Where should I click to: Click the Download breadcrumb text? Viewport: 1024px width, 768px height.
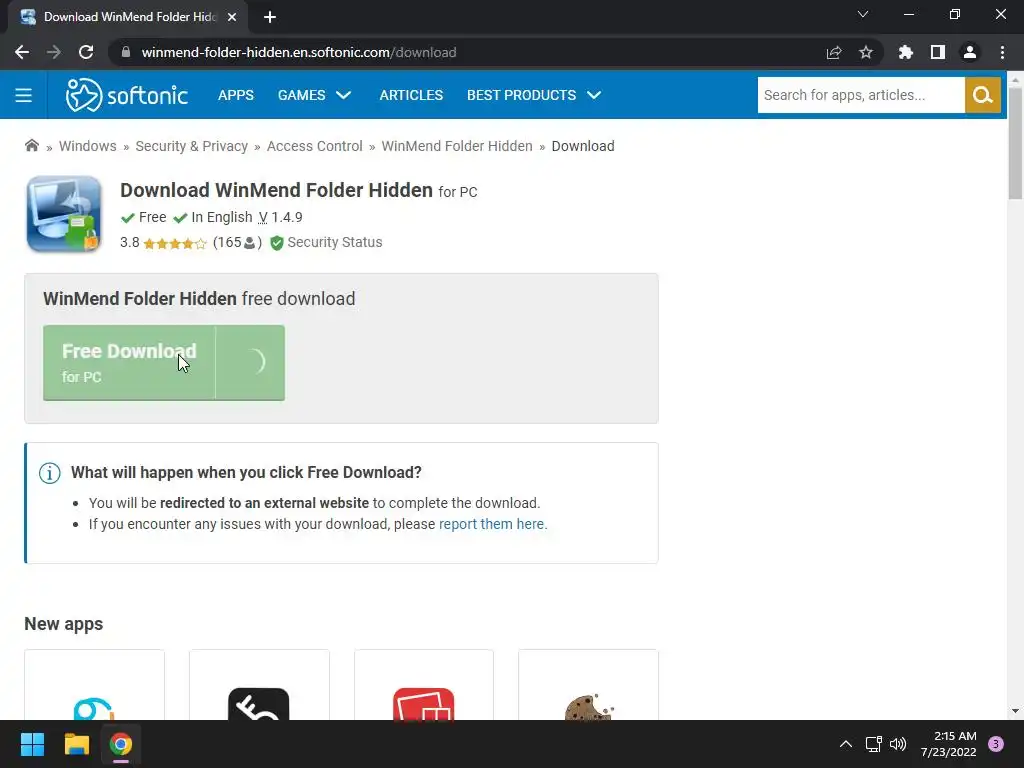point(583,146)
